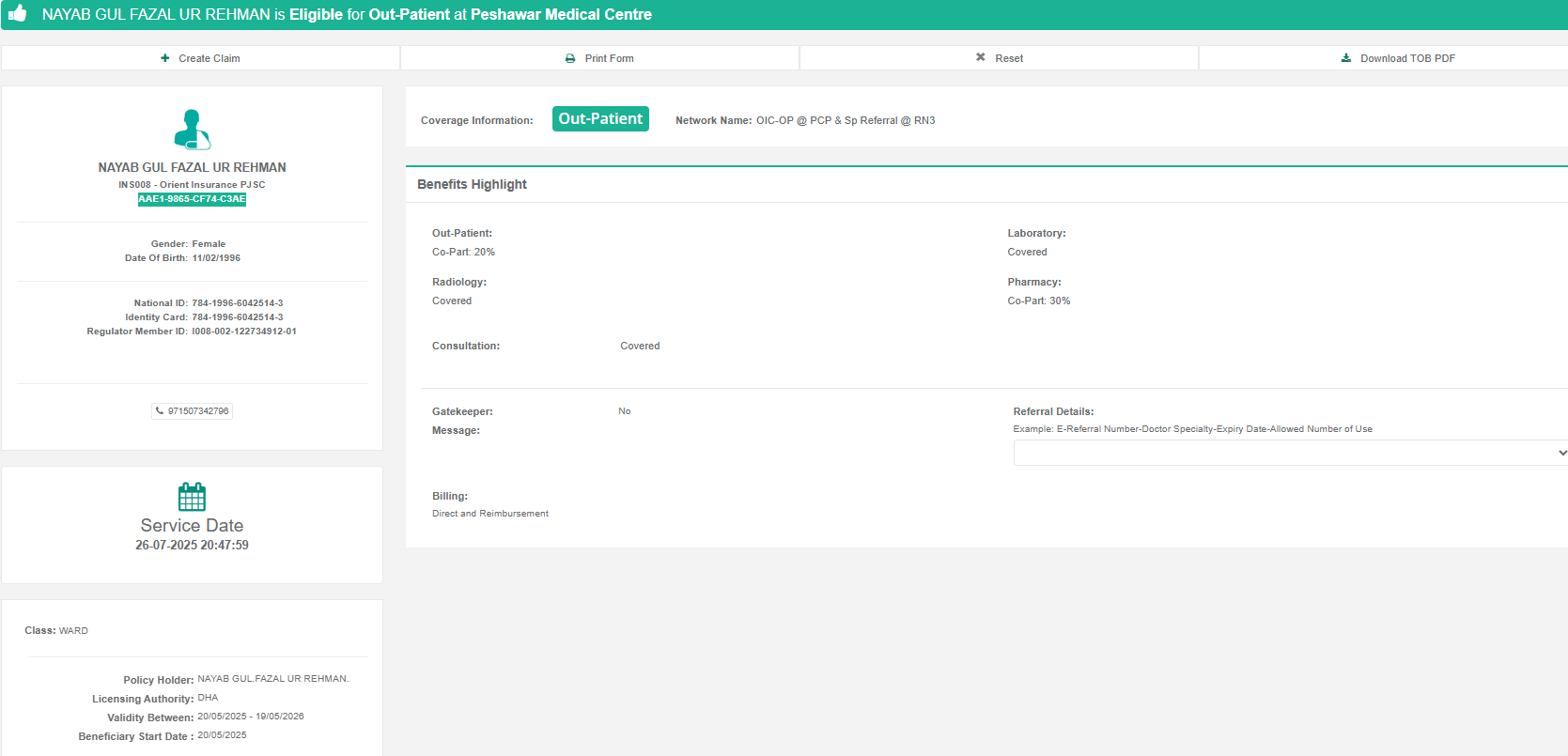Click the Service Date timestamp 26-07-2025
1568x756 pixels.
192,545
